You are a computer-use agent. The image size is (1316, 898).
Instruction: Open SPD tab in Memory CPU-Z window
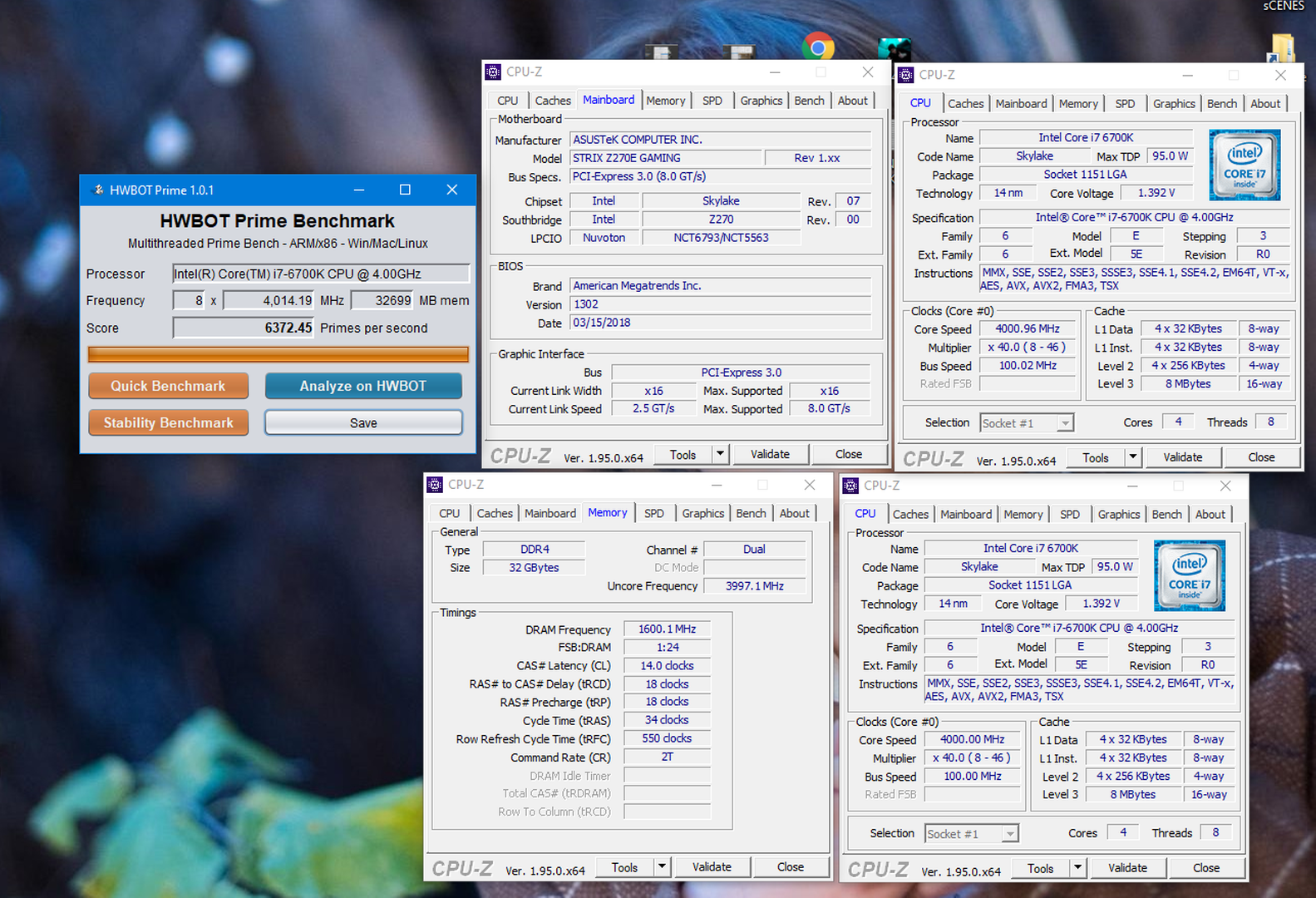[654, 514]
